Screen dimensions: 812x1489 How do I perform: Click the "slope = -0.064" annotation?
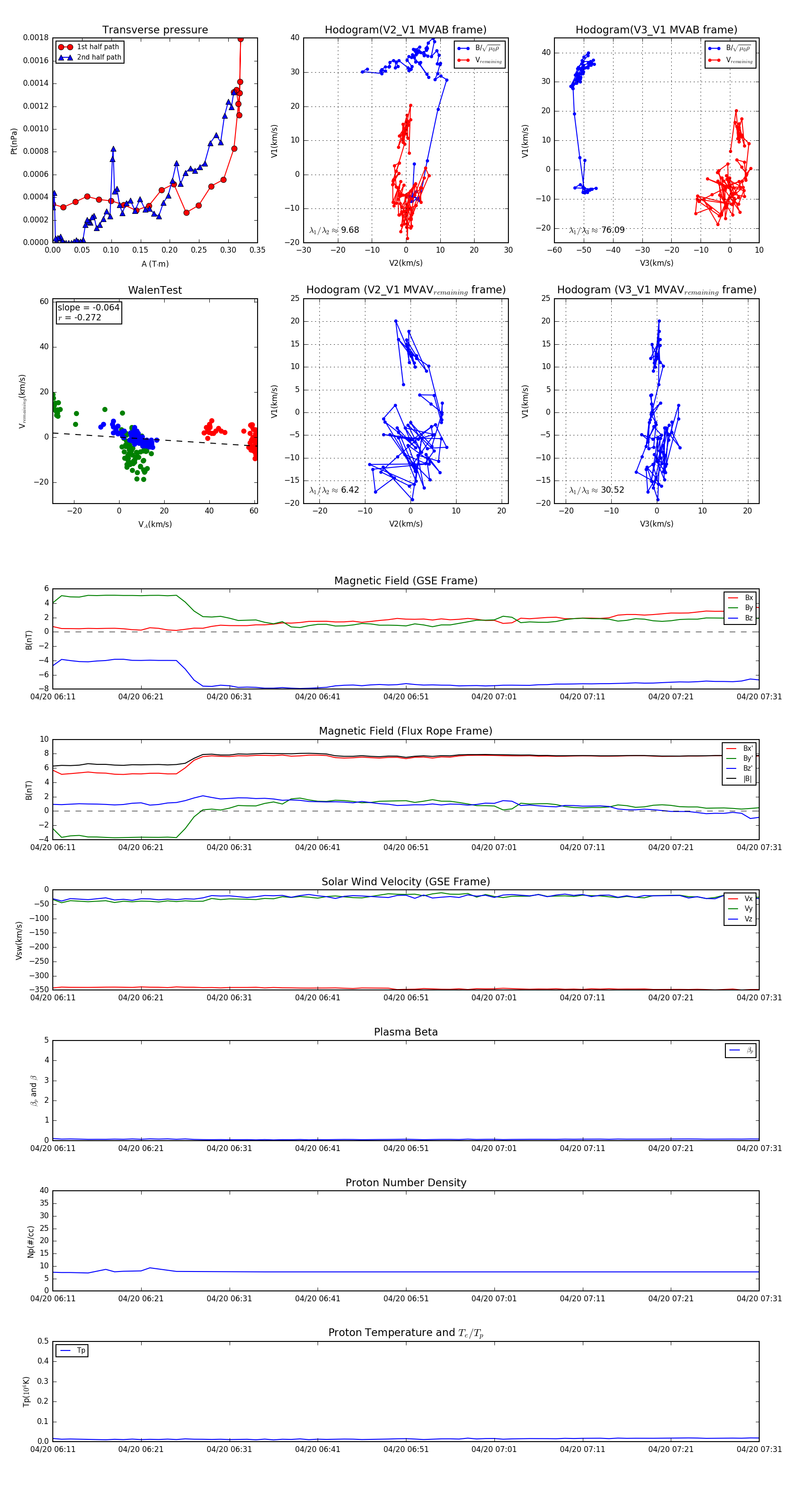[x=88, y=308]
